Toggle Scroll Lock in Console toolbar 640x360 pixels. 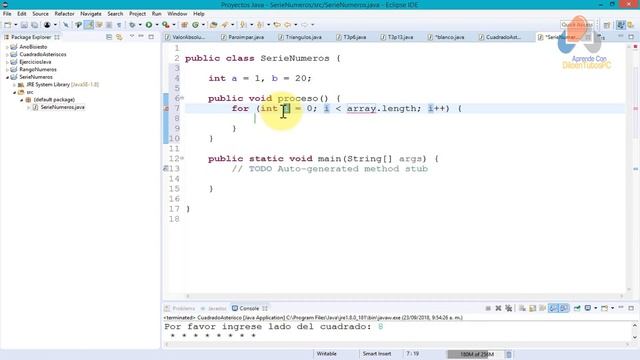pos(532,308)
